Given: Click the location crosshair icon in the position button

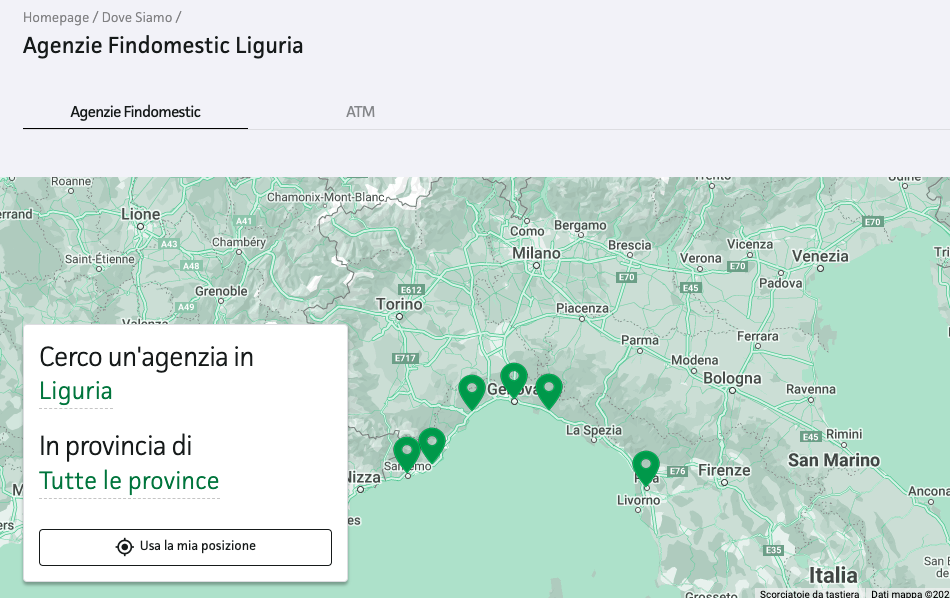Looking at the screenshot, I should (122, 547).
